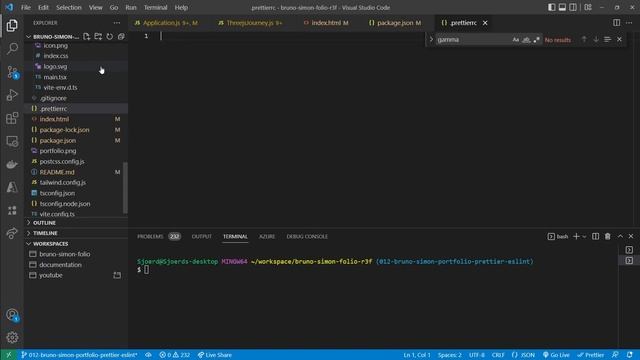Toggle Find in Selection
Viewport: 640px width, 360px height.
[607, 40]
